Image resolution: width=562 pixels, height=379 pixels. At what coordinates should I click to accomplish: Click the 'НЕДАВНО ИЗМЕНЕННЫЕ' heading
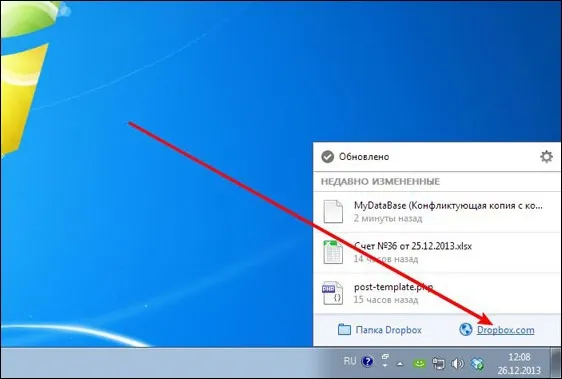380,181
